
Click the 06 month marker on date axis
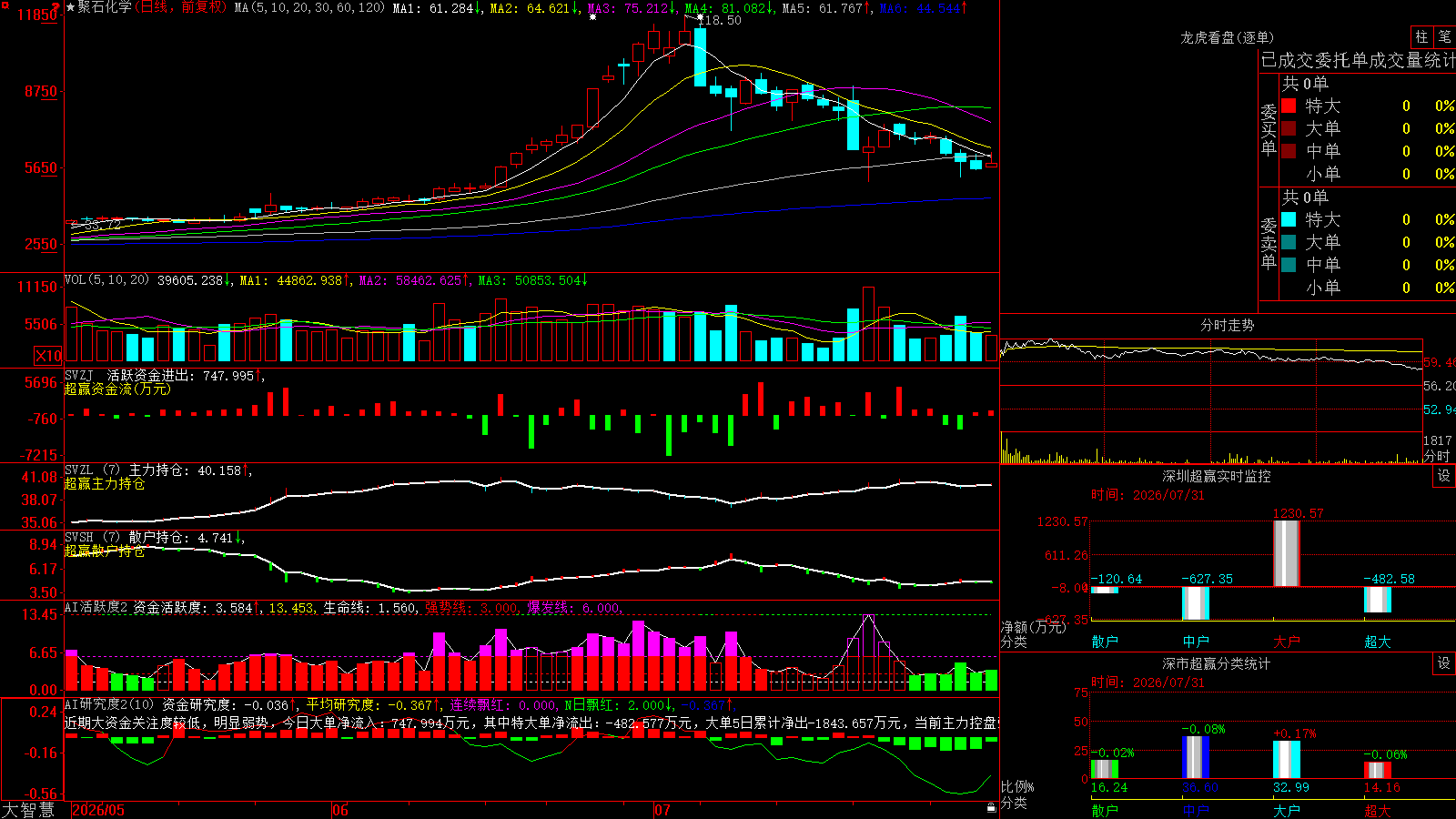pyautogui.click(x=339, y=810)
